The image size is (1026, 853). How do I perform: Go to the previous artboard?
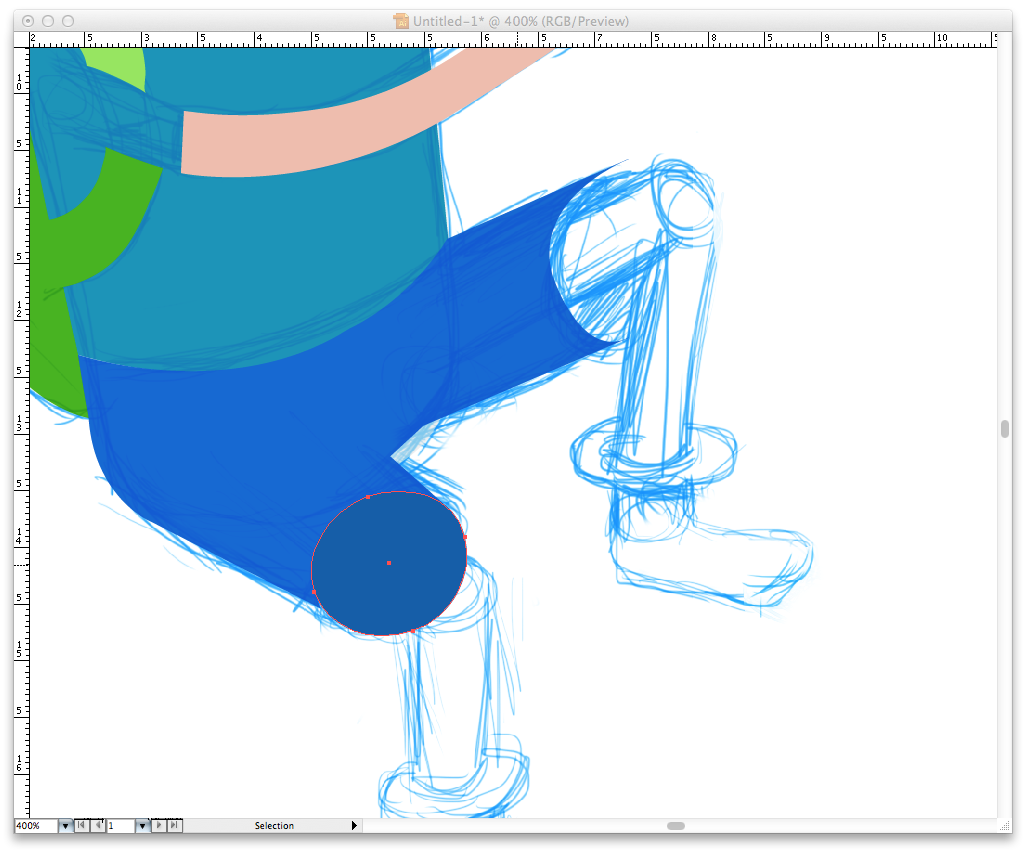[97, 826]
